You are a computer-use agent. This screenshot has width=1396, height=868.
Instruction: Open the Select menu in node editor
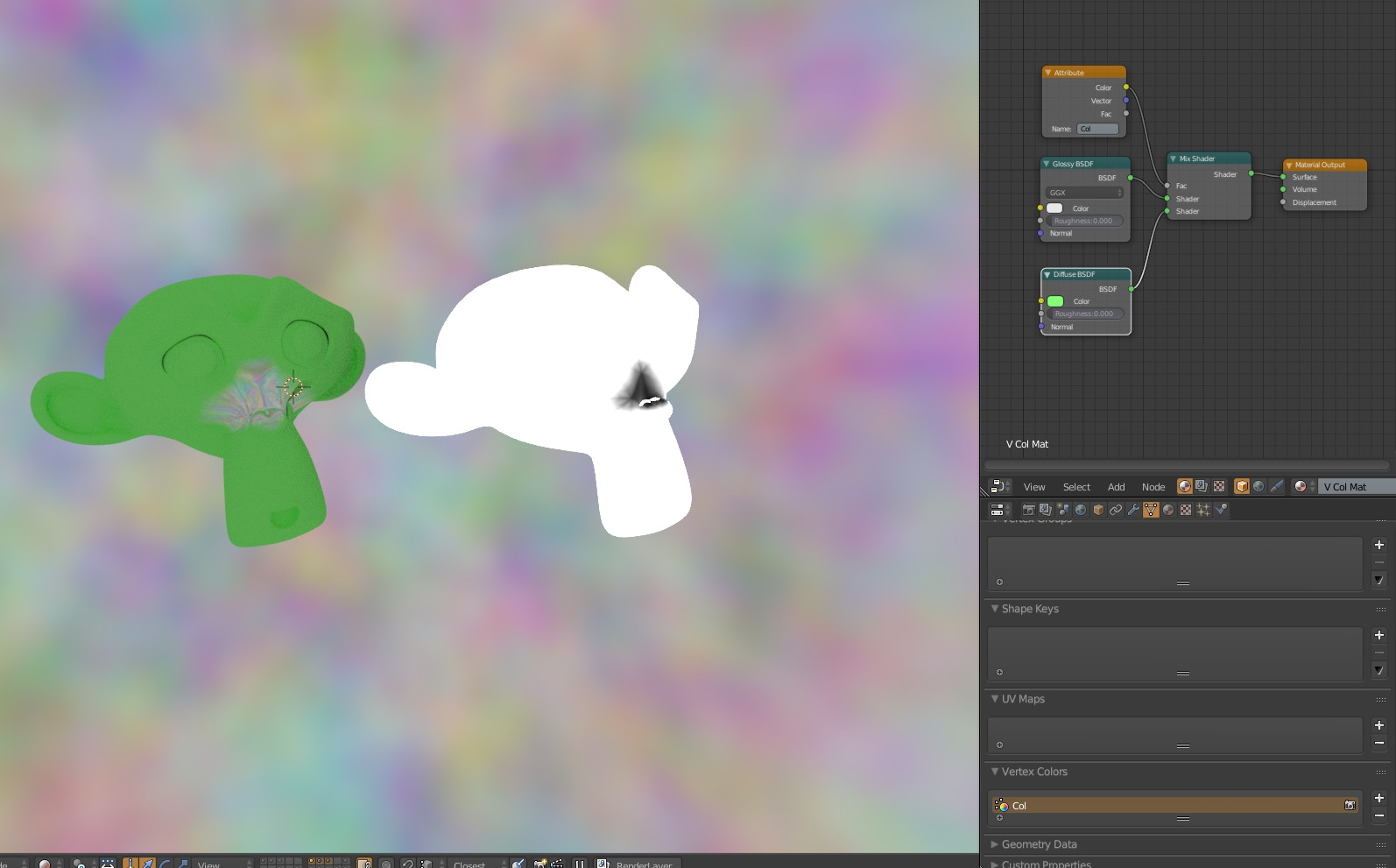point(1076,487)
